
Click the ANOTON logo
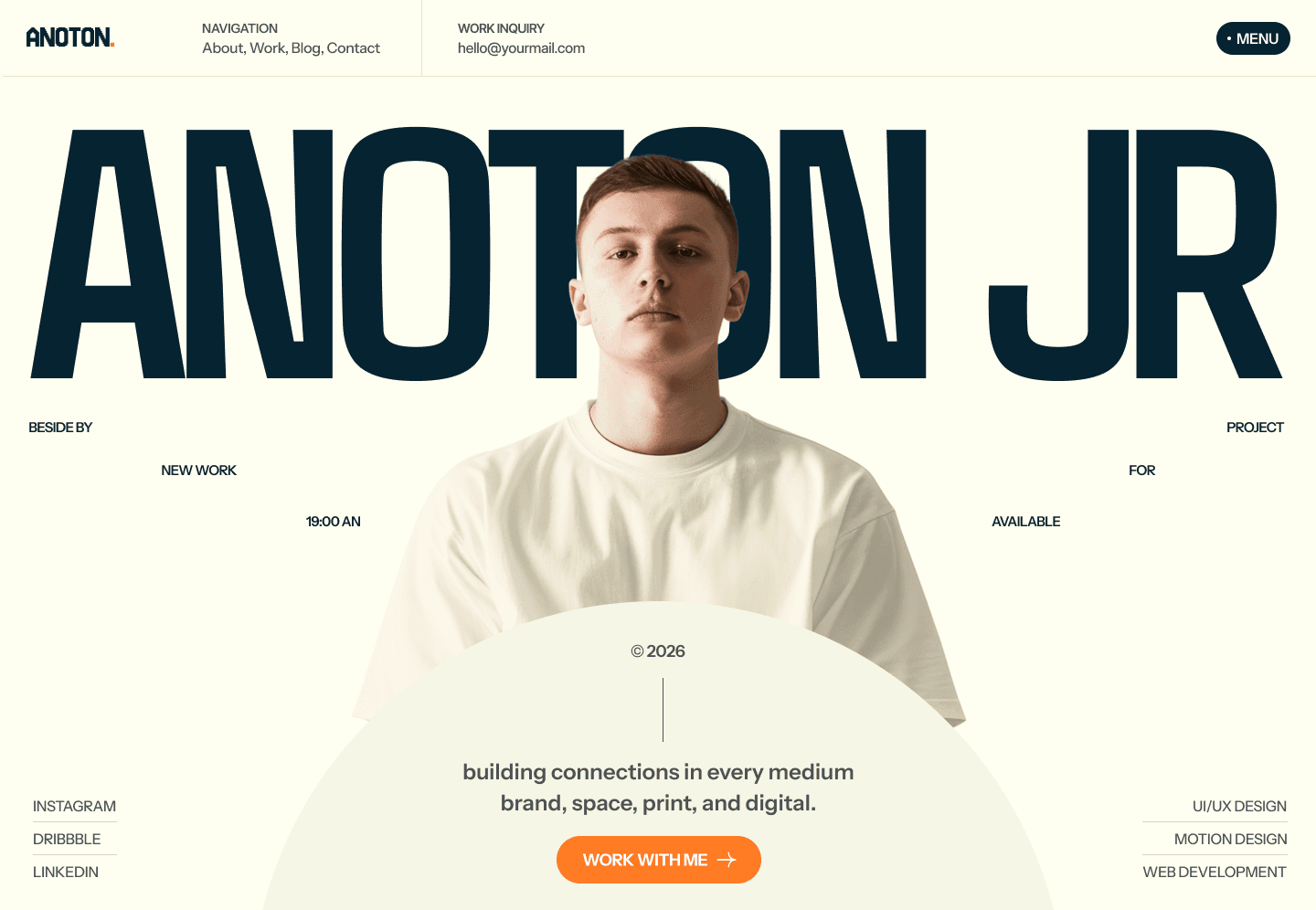(70, 37)
